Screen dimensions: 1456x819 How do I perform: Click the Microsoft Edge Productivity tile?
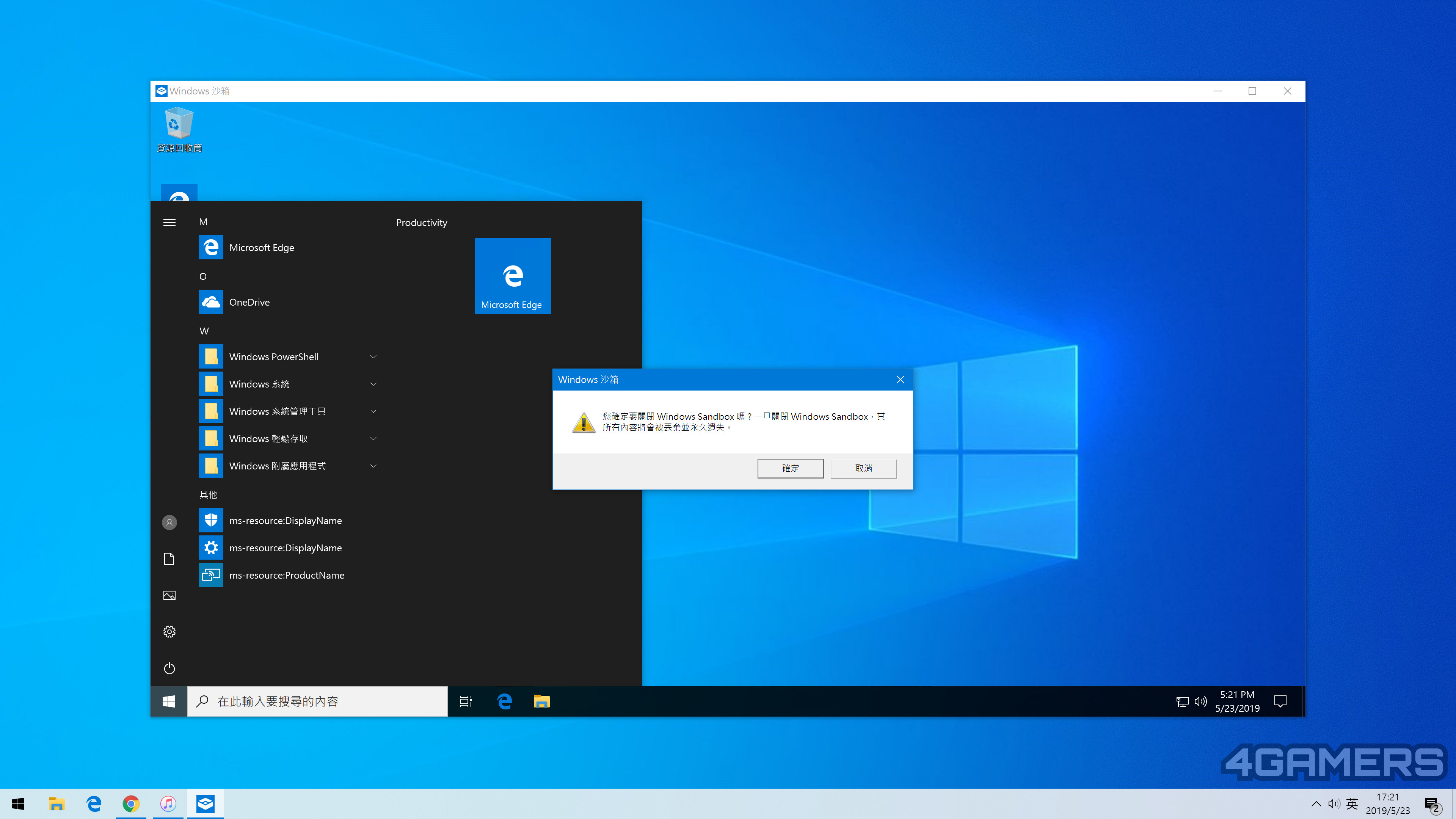click(x=513, y=276)
